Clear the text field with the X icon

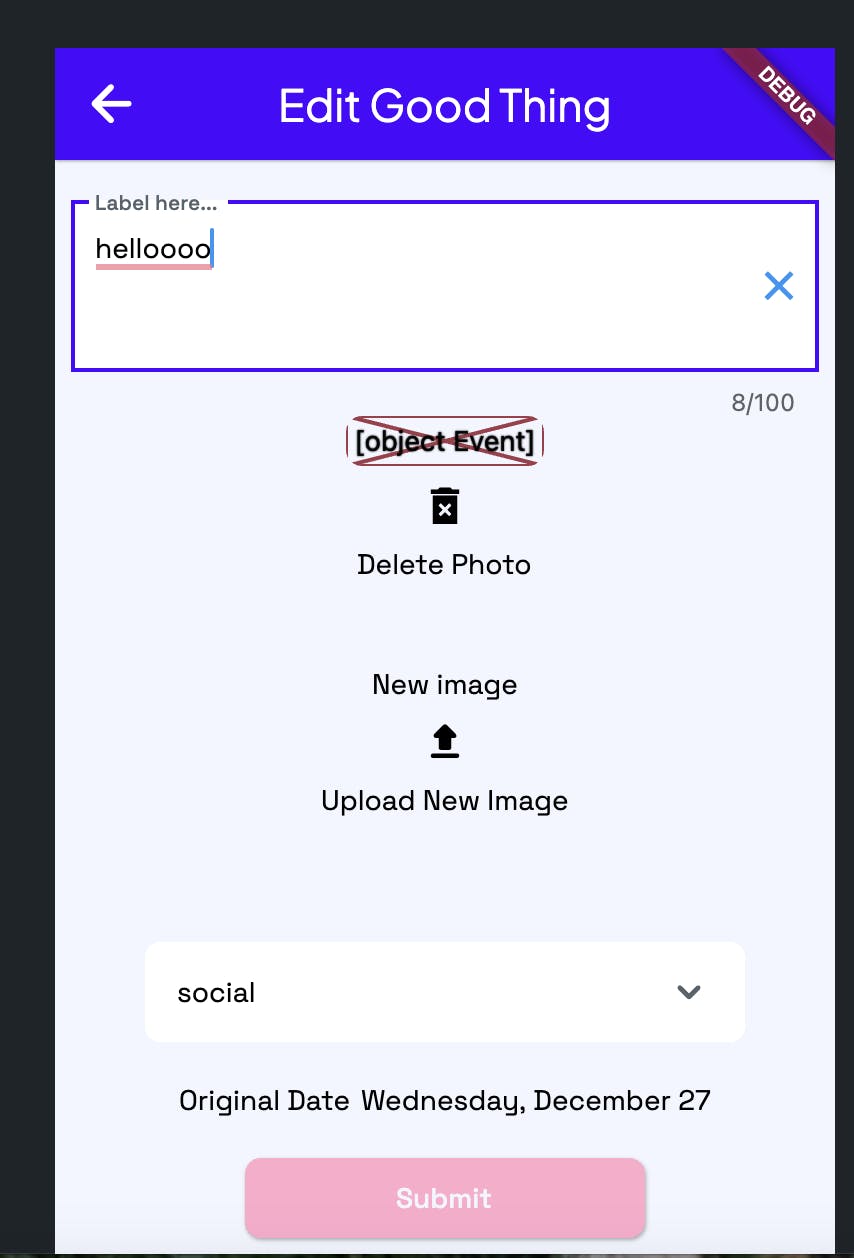tap(778, 286)
